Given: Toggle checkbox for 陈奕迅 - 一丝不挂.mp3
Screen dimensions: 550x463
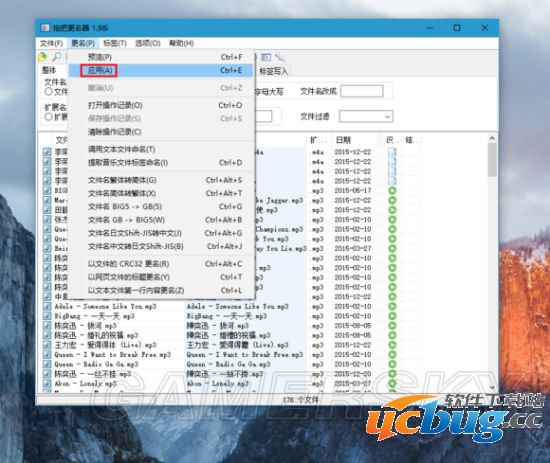Looking at the screenshot, I should (x=47, y=374).
